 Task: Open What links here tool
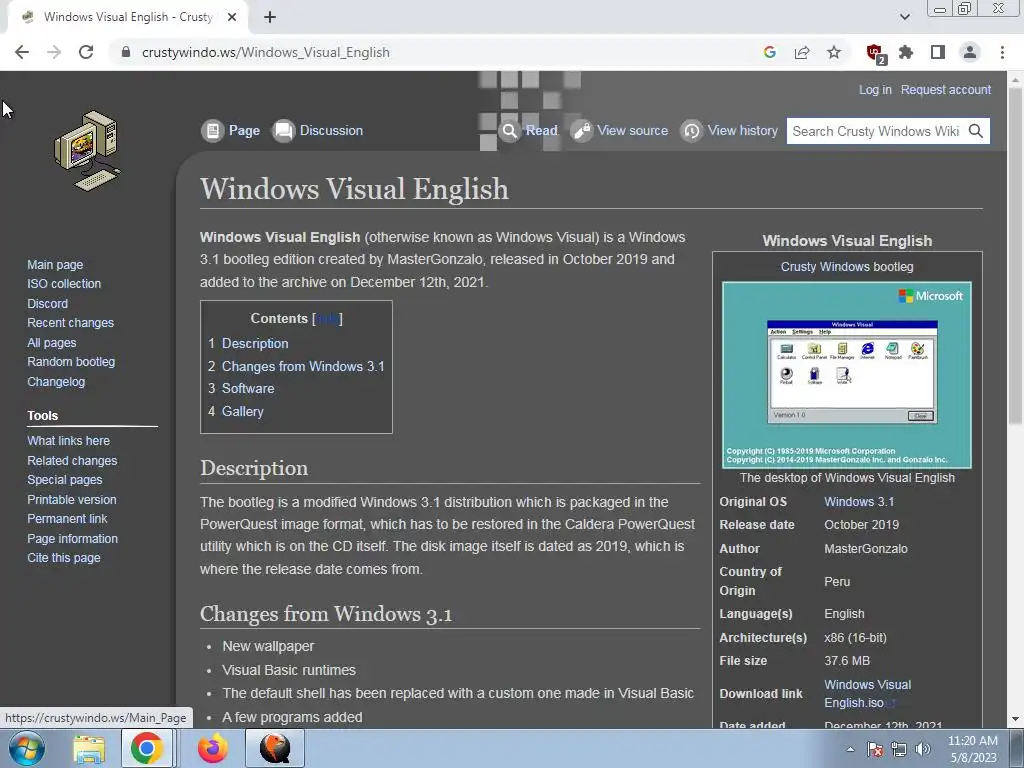[69, 441]
